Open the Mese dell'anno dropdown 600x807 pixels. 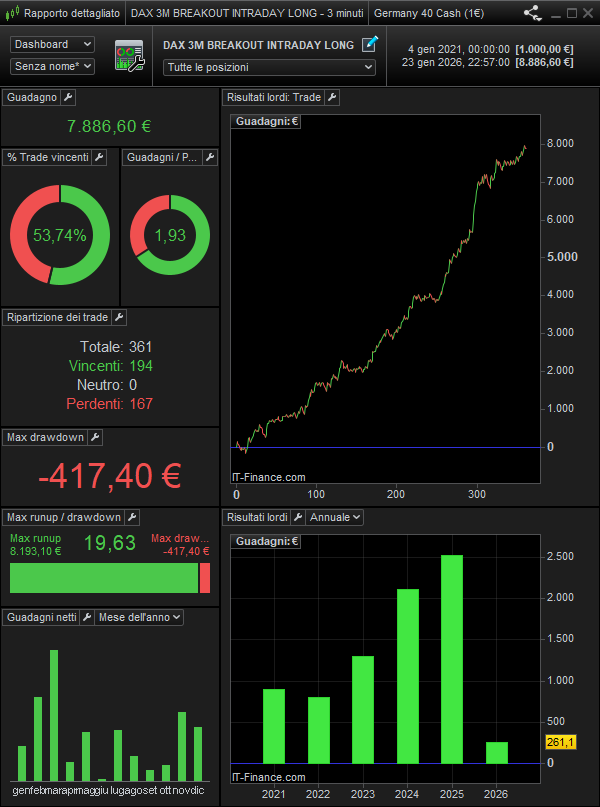pyautogui.click(x=139, y=617)
